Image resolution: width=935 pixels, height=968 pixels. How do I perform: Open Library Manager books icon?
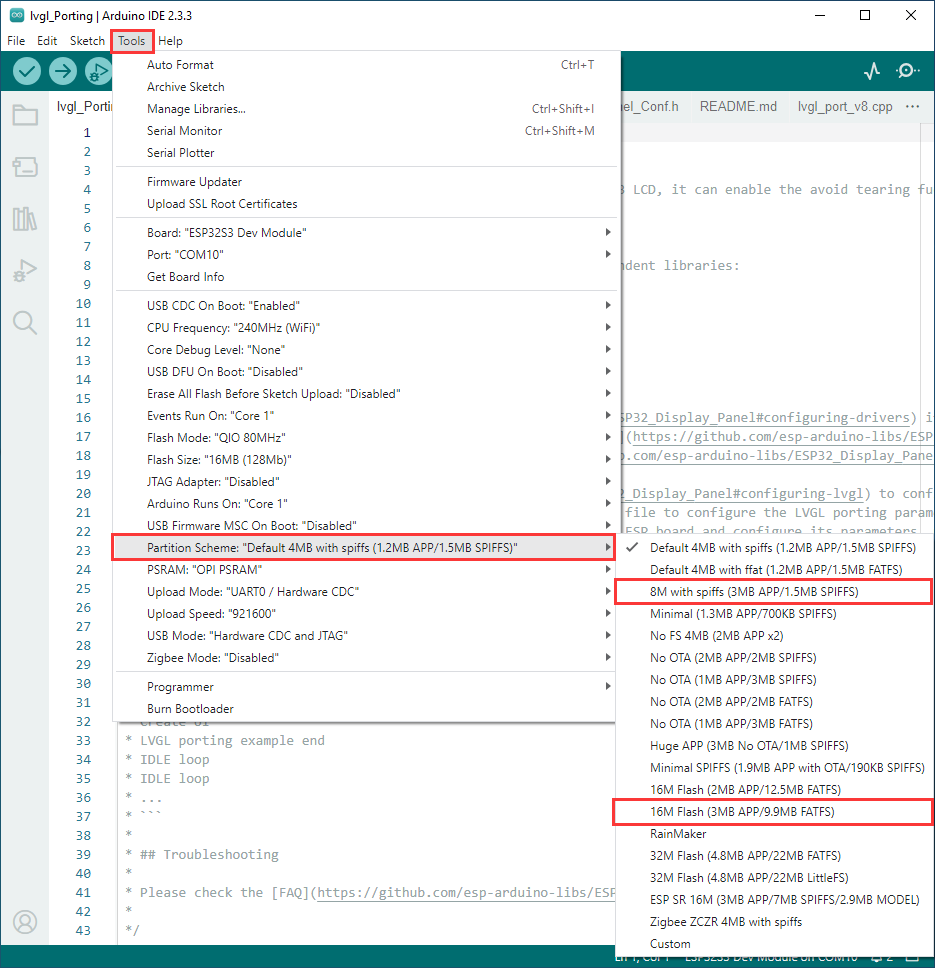point(25,219)
